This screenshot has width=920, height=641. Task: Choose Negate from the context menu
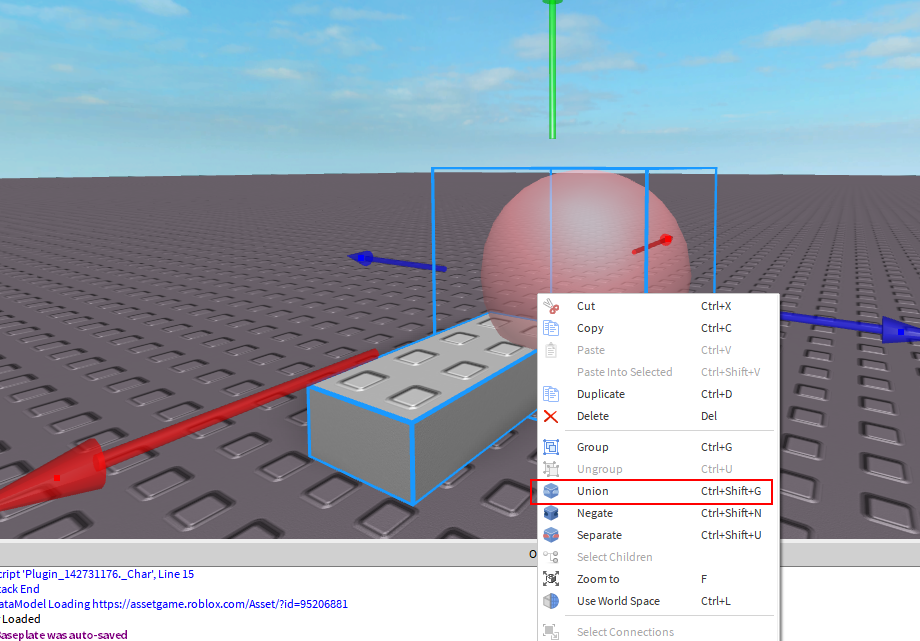pyautogui.click(x=658, y=513)
